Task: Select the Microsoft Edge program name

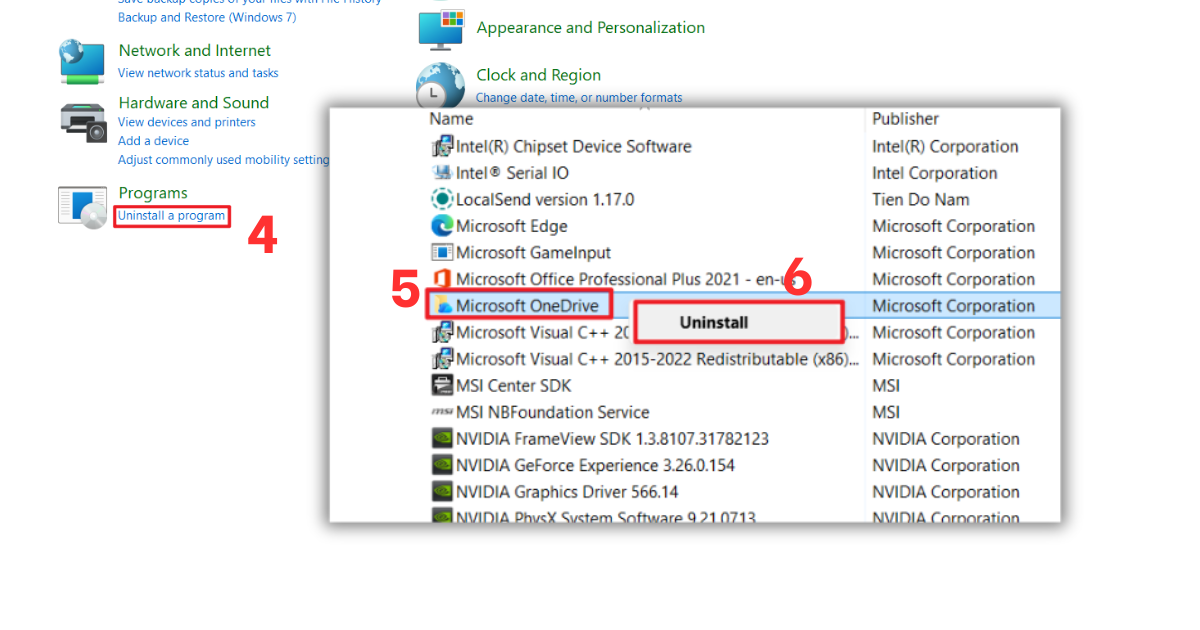Action: pos(512,226)
